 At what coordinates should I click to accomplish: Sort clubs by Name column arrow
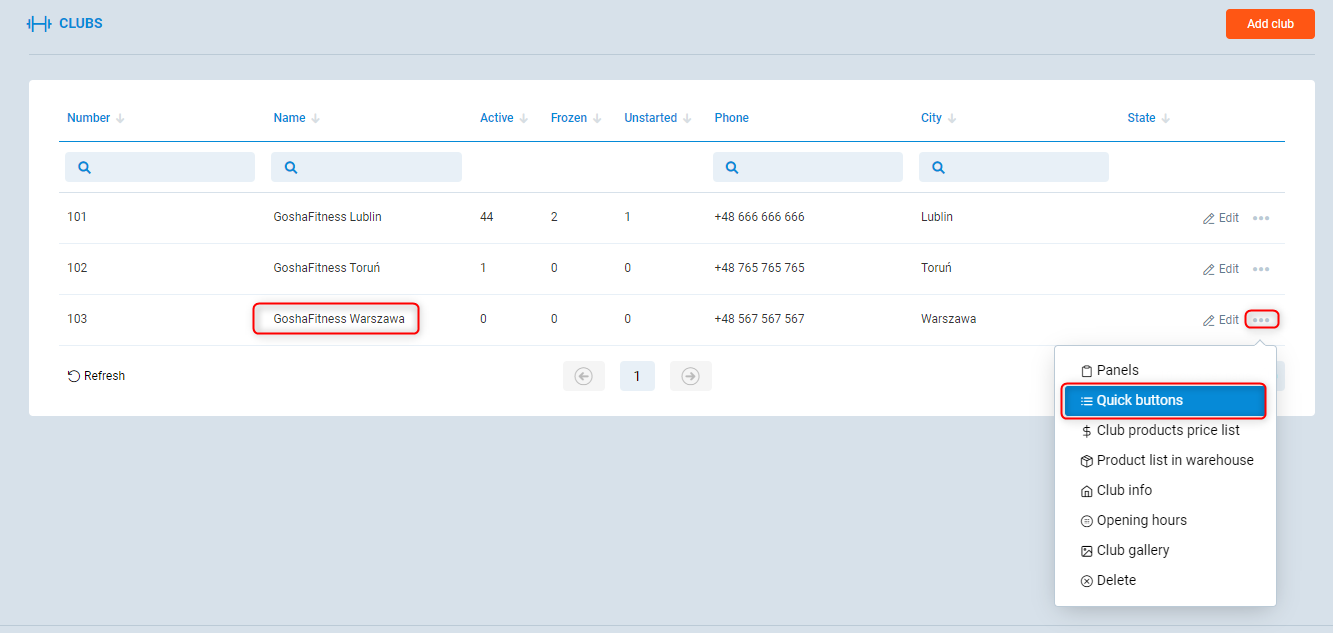click(315, 118)
